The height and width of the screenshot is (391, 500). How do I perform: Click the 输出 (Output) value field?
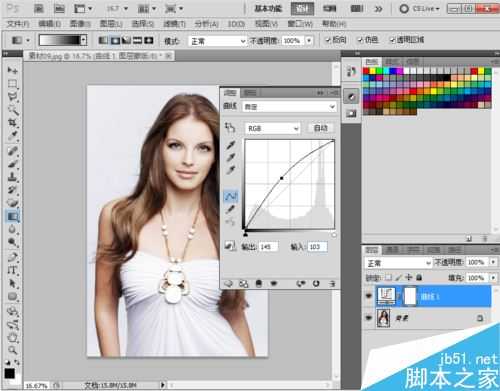(x=268, y=247)
